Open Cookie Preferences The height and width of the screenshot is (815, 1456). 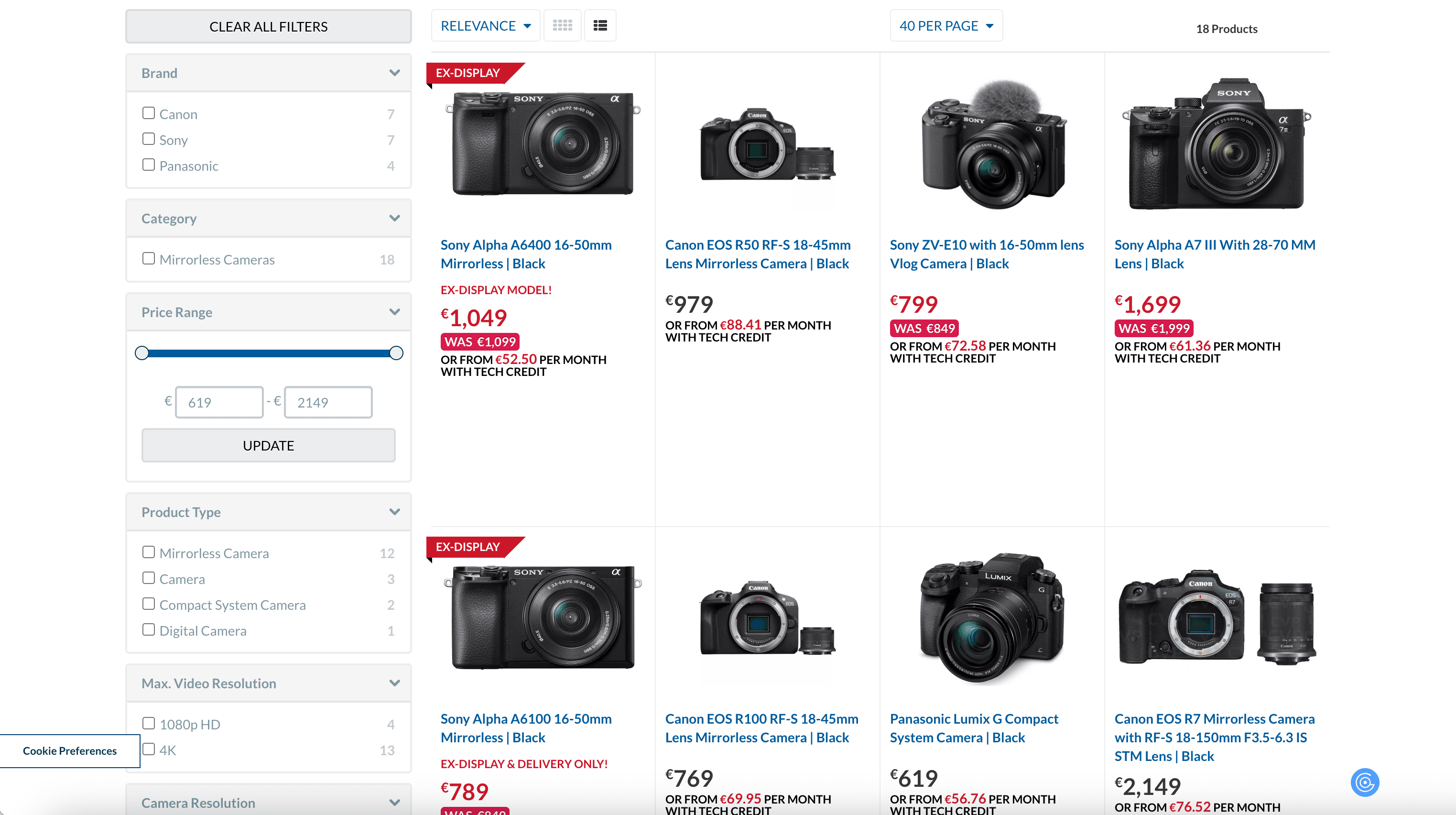pos(69,750)
